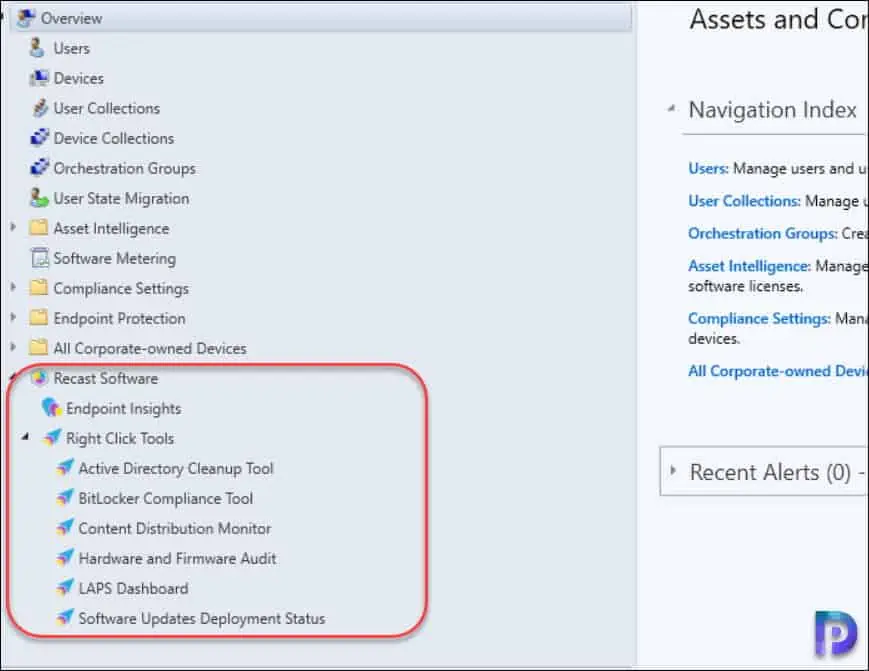The width and height of the screenshot is (869, 671).
Task: Follow the Asset Intelligence link
Action: (x=749, y=266)
